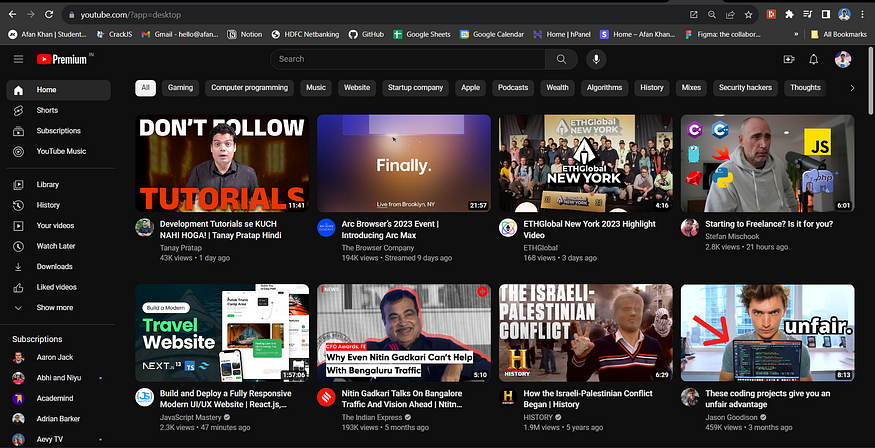Open the notifications bell
This screenshot has height=448, width=875.
coord(814,59)
